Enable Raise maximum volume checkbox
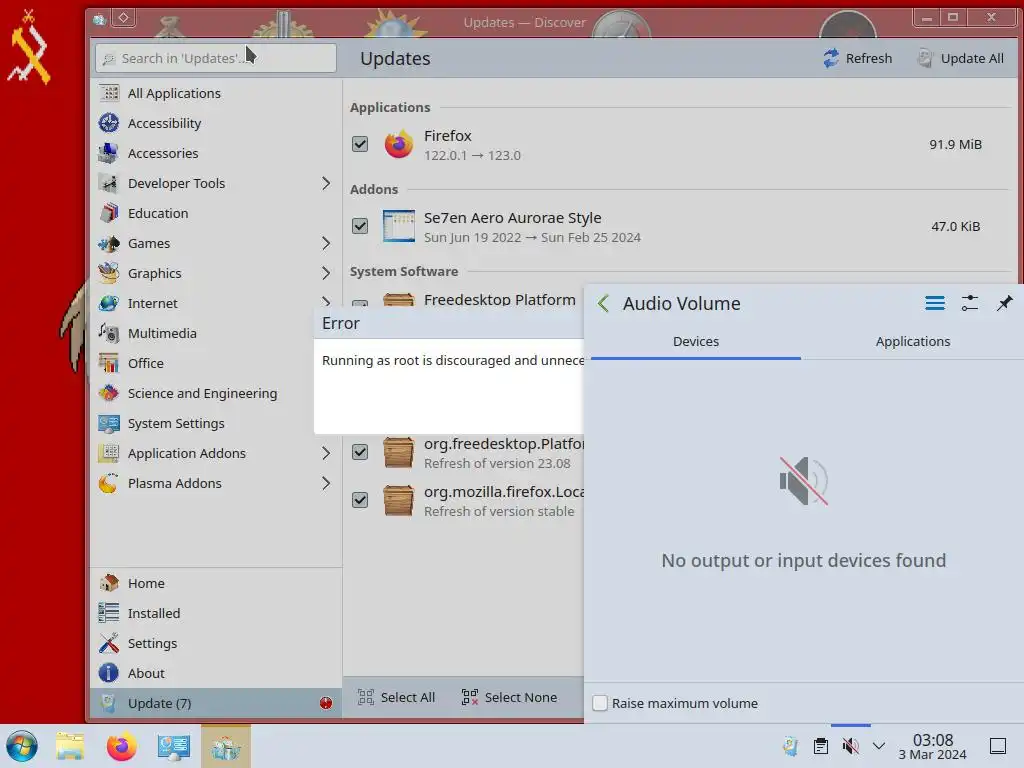 tap(600, 703)
